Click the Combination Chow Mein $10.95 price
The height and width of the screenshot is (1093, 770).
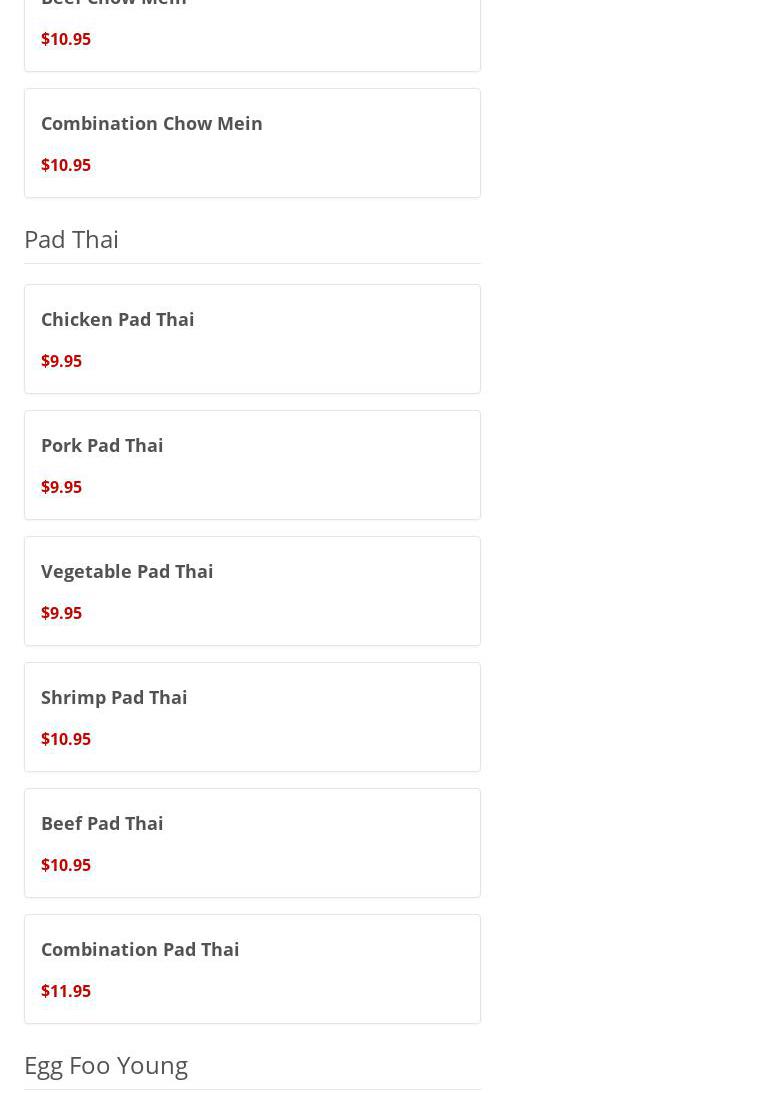[66, 165]
